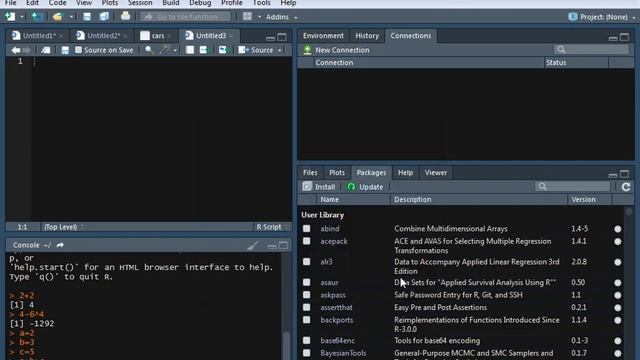Click the base64enc package remove icon
The width and height of the screenshot is (640, 360).
[x=618, y=341]
